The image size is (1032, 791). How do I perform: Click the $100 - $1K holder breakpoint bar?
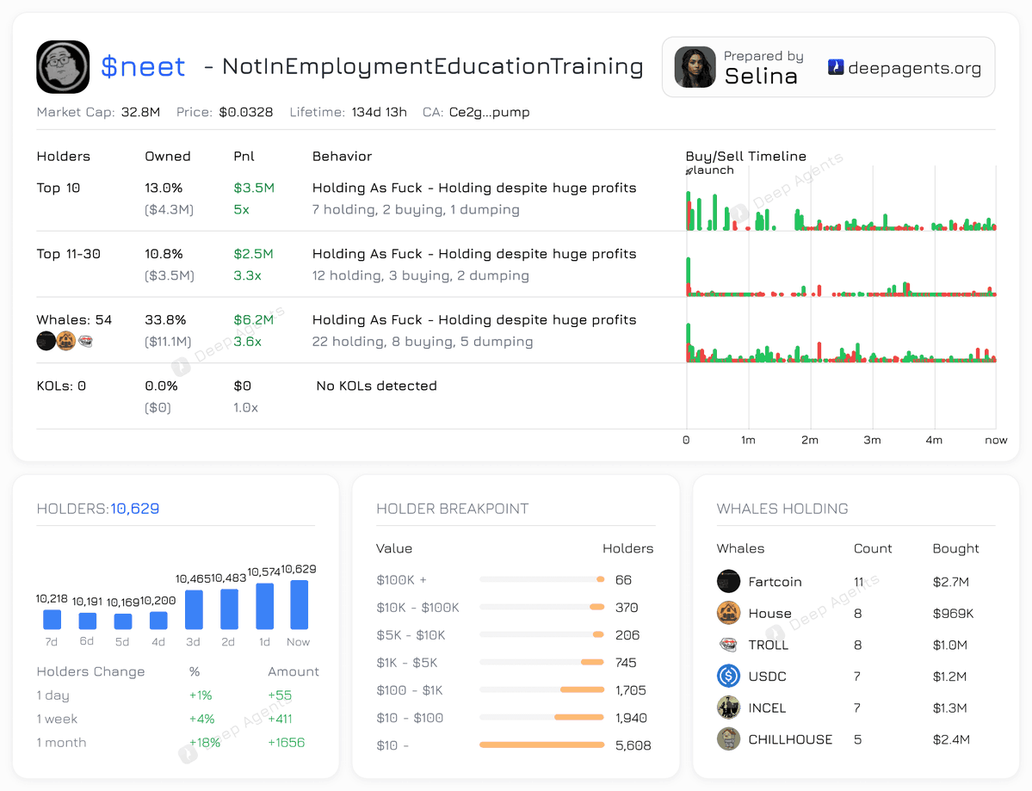coord(542,690)
